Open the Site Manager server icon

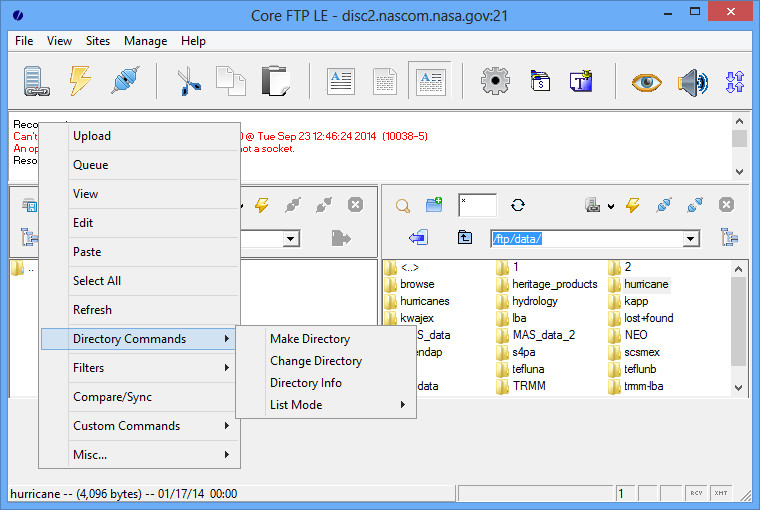(36, 80)
